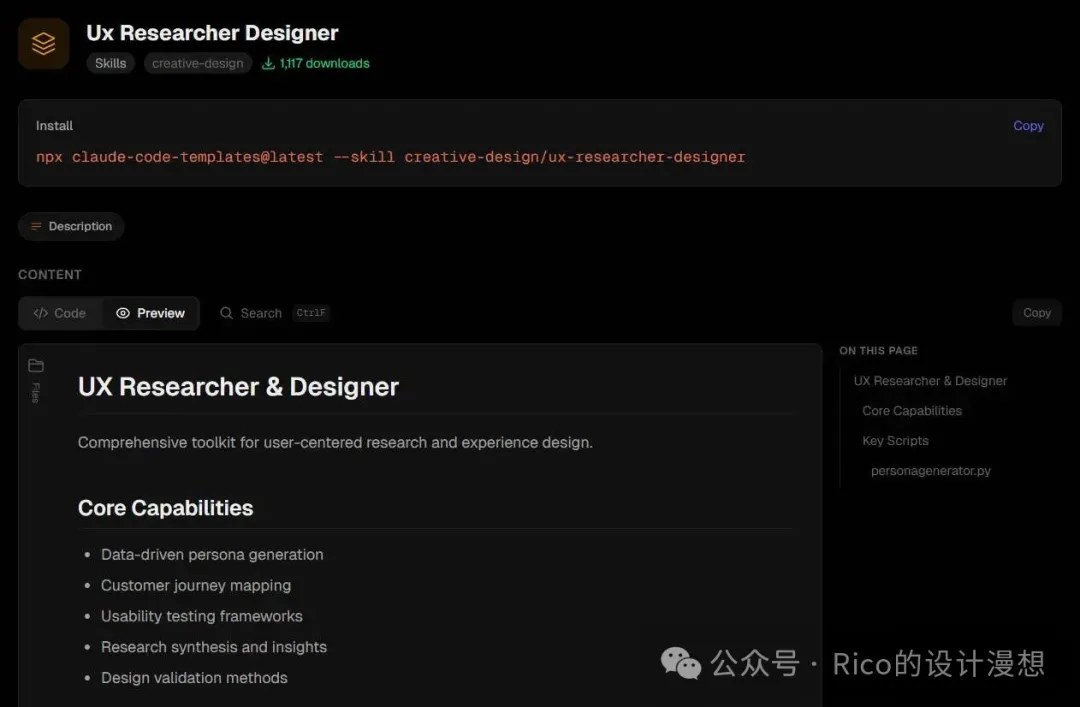
Task: Click the Skills tag
Action: click(110, 63)
